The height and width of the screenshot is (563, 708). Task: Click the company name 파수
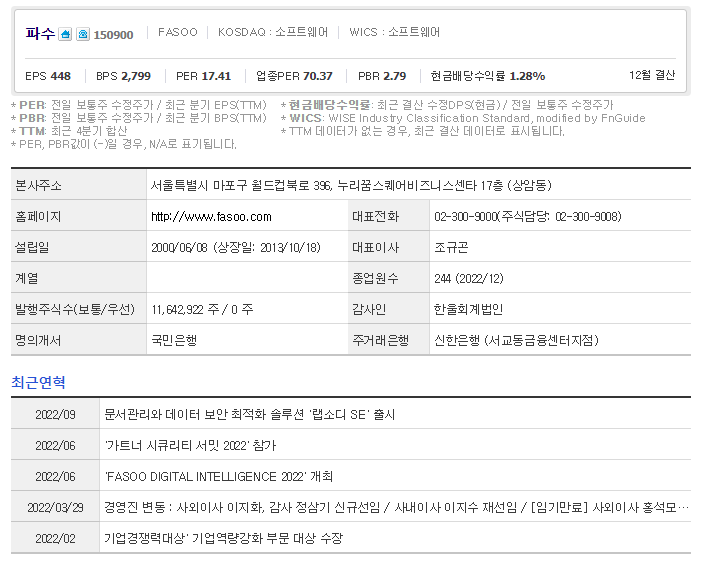pos(40,34)
